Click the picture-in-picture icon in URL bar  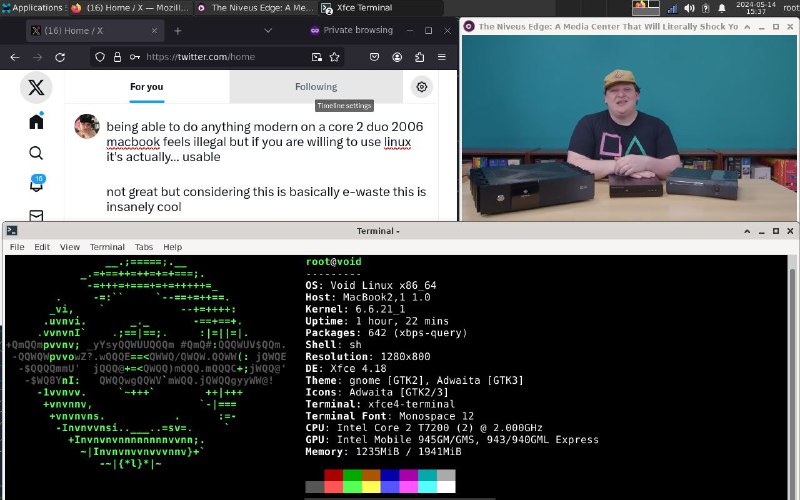pos(317,57)
